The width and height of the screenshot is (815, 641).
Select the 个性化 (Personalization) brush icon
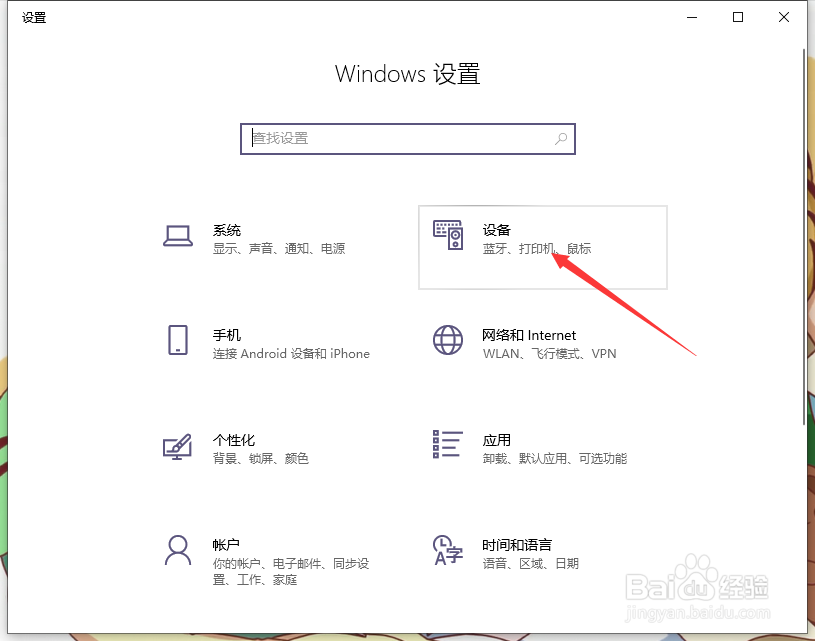point(177,447)
